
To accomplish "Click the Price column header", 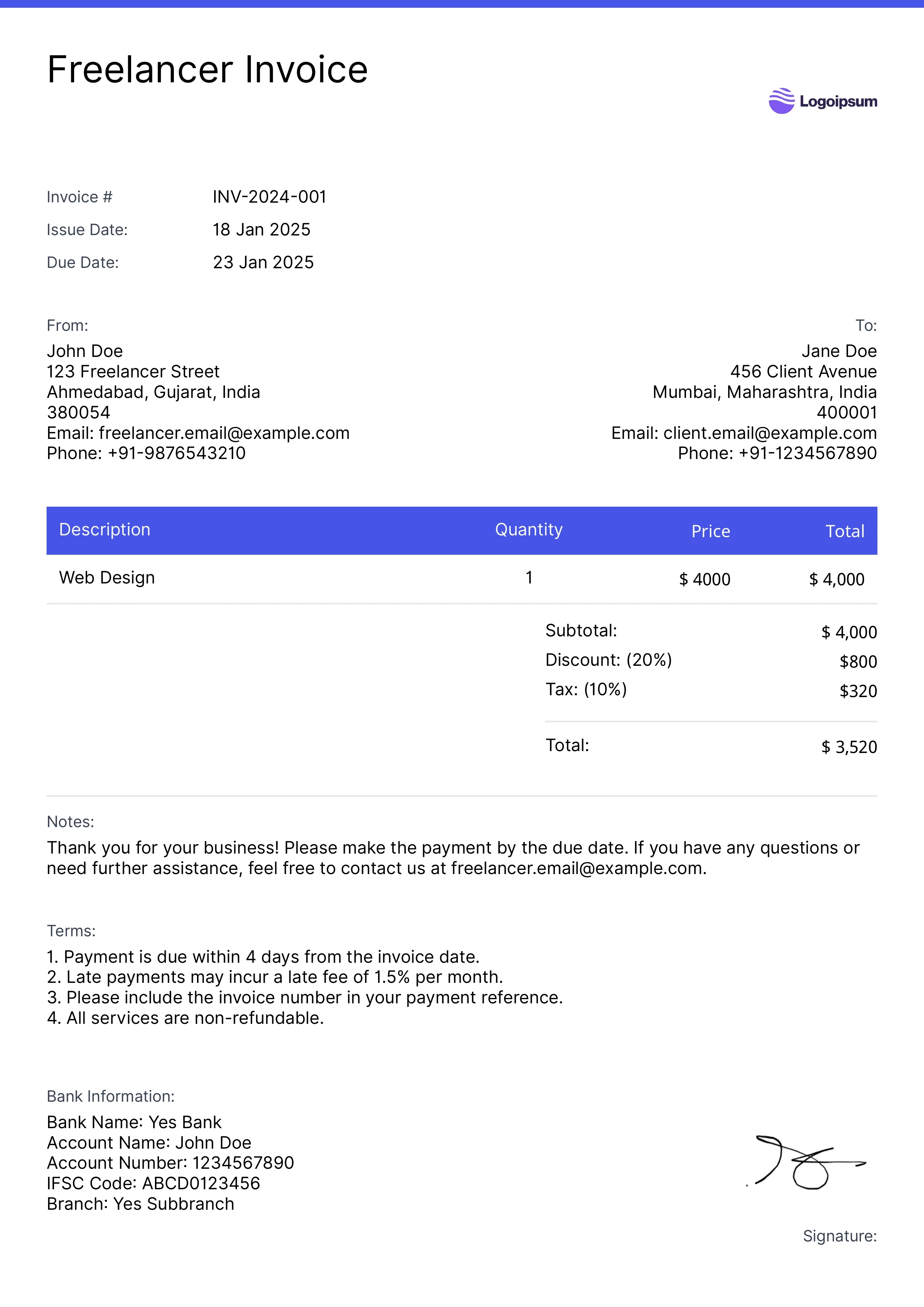I will 711,532.
